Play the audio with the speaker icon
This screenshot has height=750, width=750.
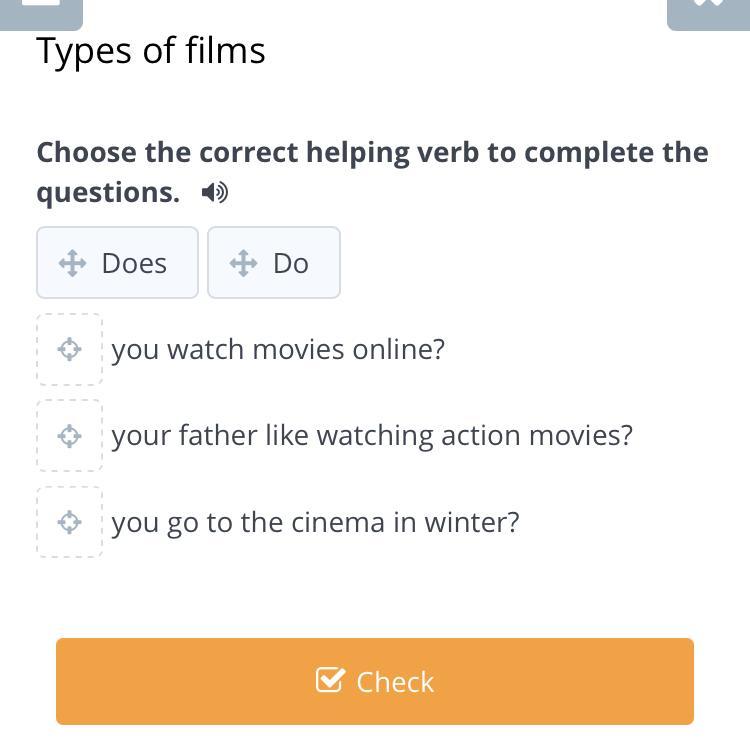tap(214, 192)
